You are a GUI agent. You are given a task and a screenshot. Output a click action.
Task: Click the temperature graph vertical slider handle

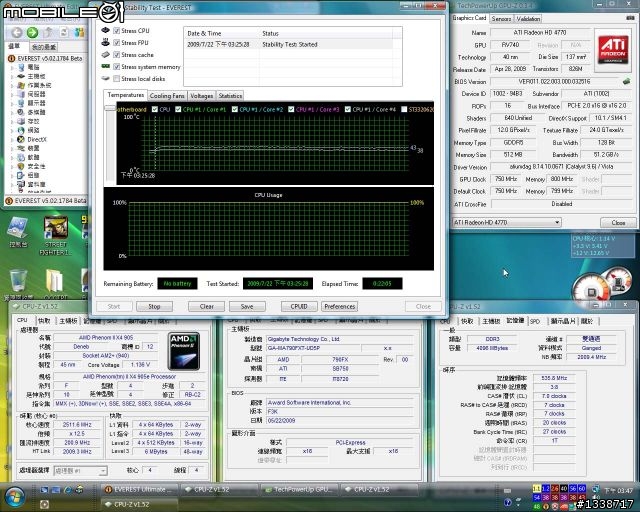pos(110,108)
